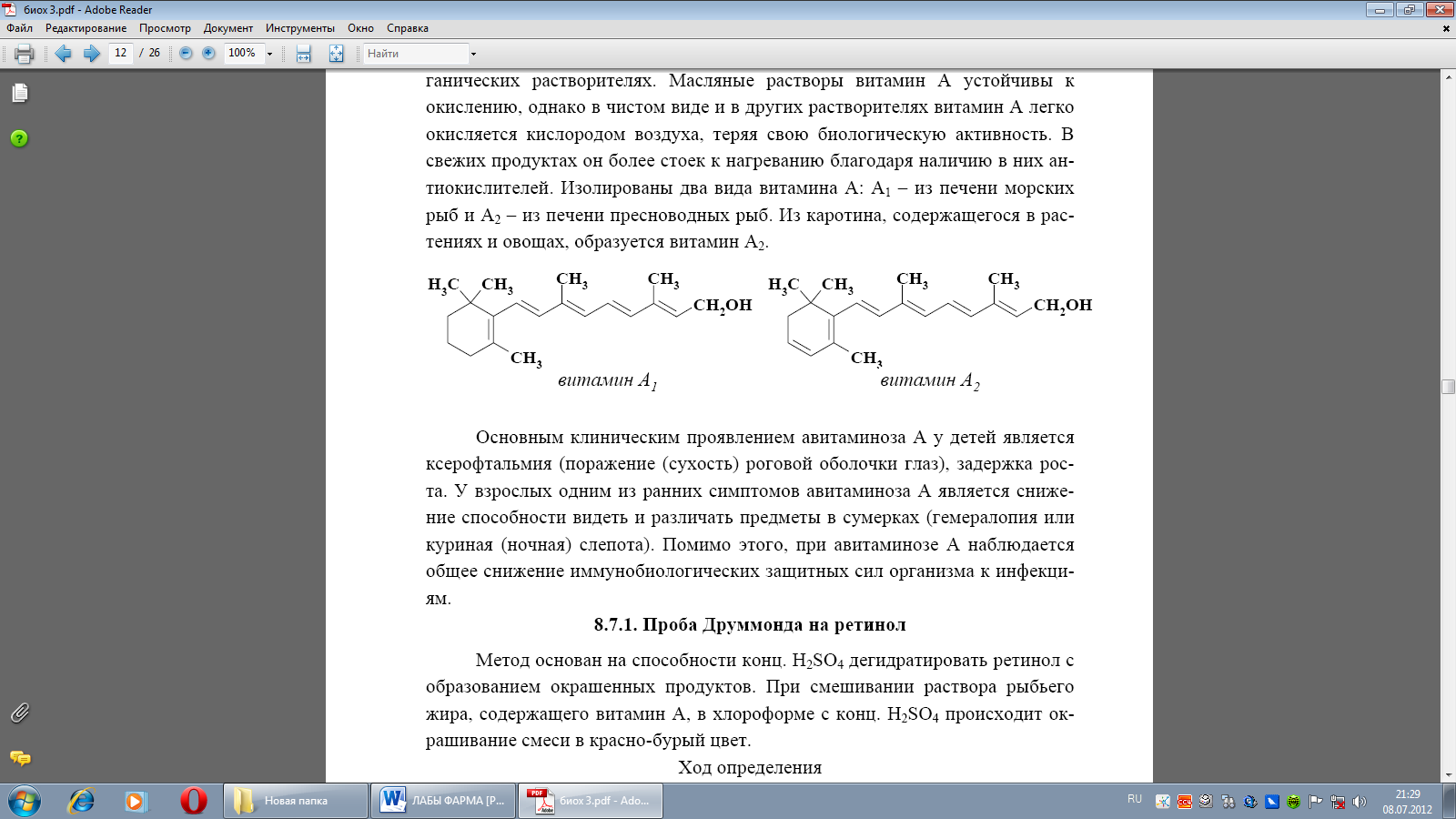Open the Файл menu
The image size is (1456, 819).
pyautogui.click(x=20, y=28)
